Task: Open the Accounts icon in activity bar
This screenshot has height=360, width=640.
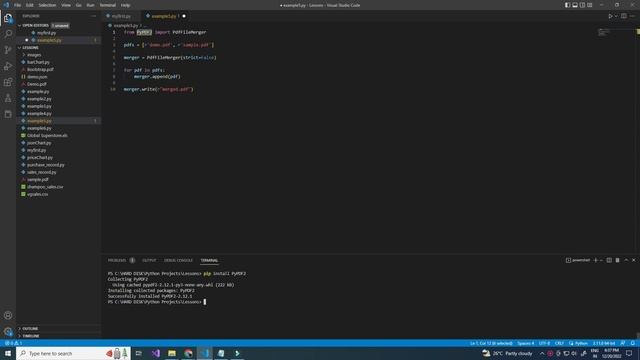Action: pos(8,315)
